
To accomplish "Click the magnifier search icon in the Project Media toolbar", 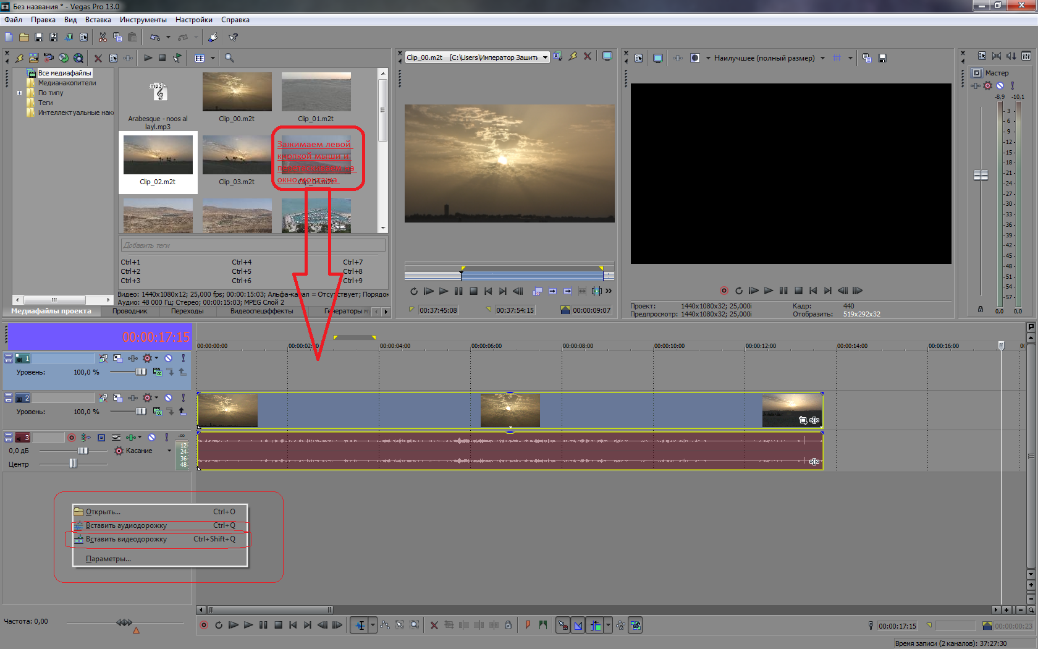I will coord(229,58).
